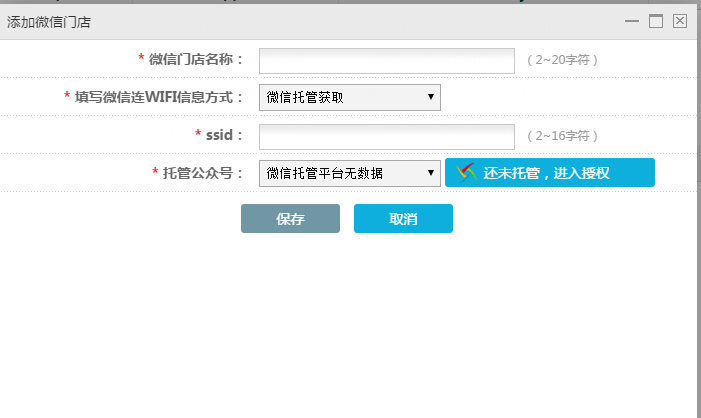This screenshot has height=418, width=701.
Task: Close the 添加微信门店 dialog
Action: click(680, 21)
